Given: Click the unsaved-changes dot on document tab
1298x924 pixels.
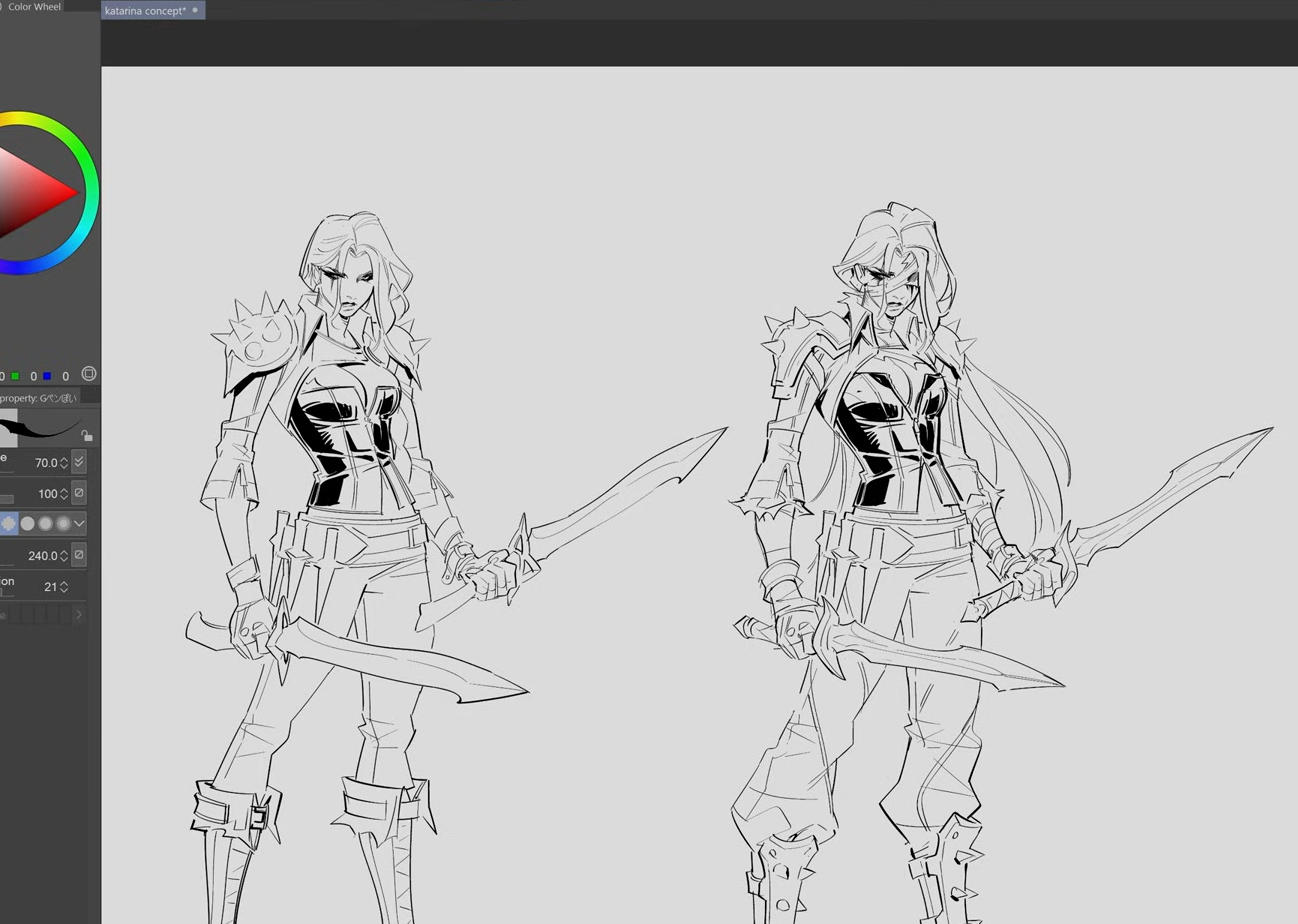Looking at the screenshot, I should [x=195, y=10].
